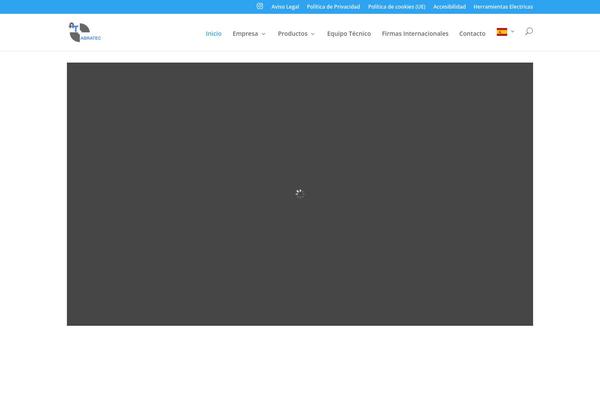Select the Productos menu item
The image size is (600, 400).
pos(292,33)
